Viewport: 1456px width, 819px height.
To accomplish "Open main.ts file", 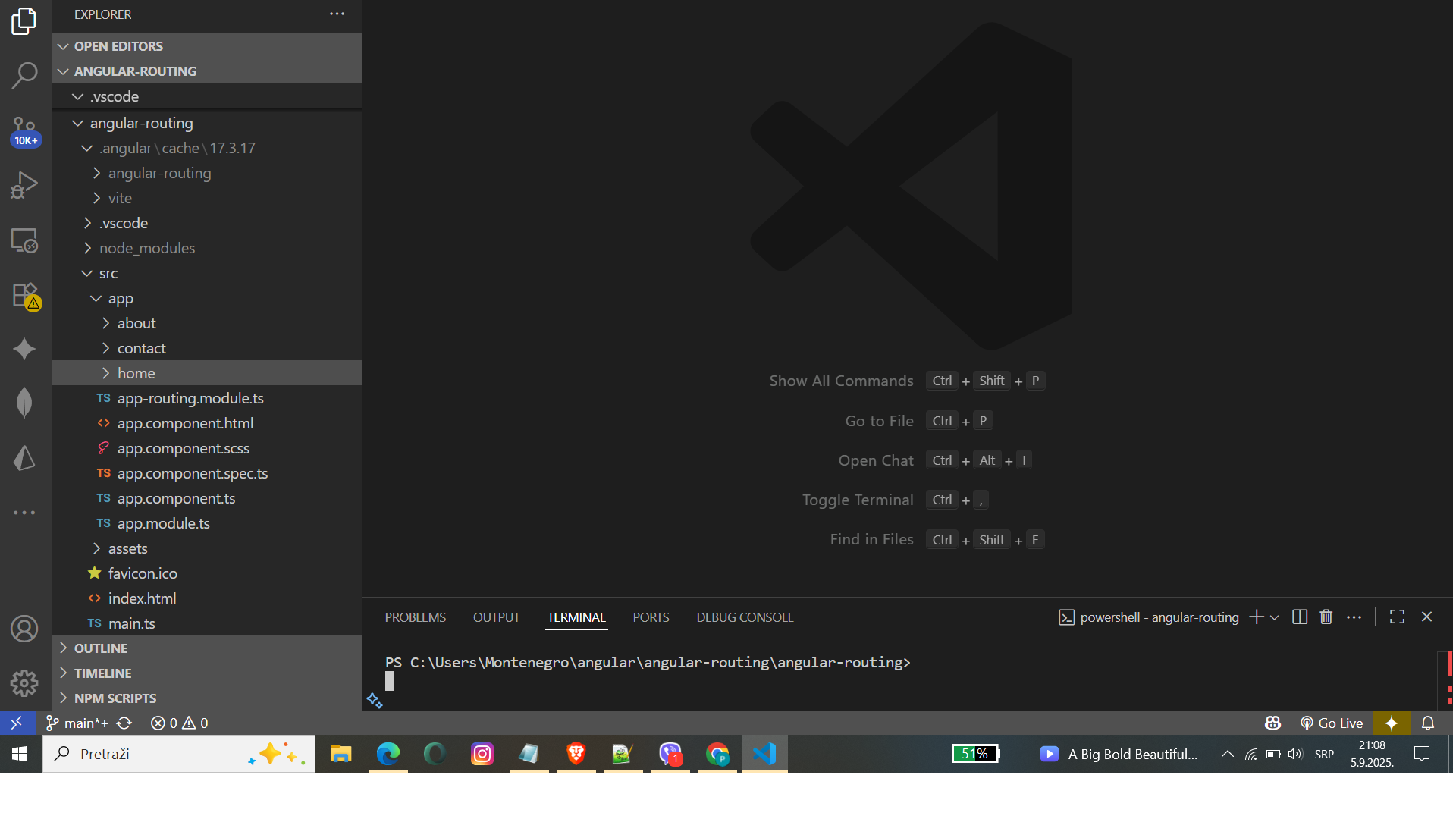I will (x=207, y=623).
